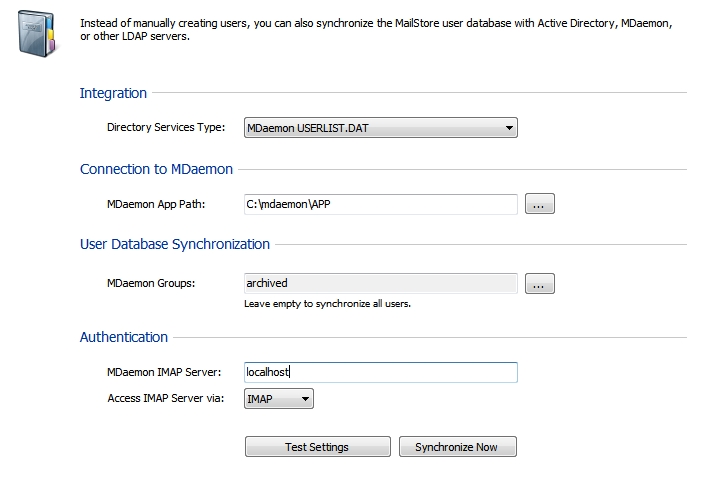This screenshot has height=497, width=713.
Task: Expand the Access IMAP Server via dropdown
Action: (x=279, y=399)
